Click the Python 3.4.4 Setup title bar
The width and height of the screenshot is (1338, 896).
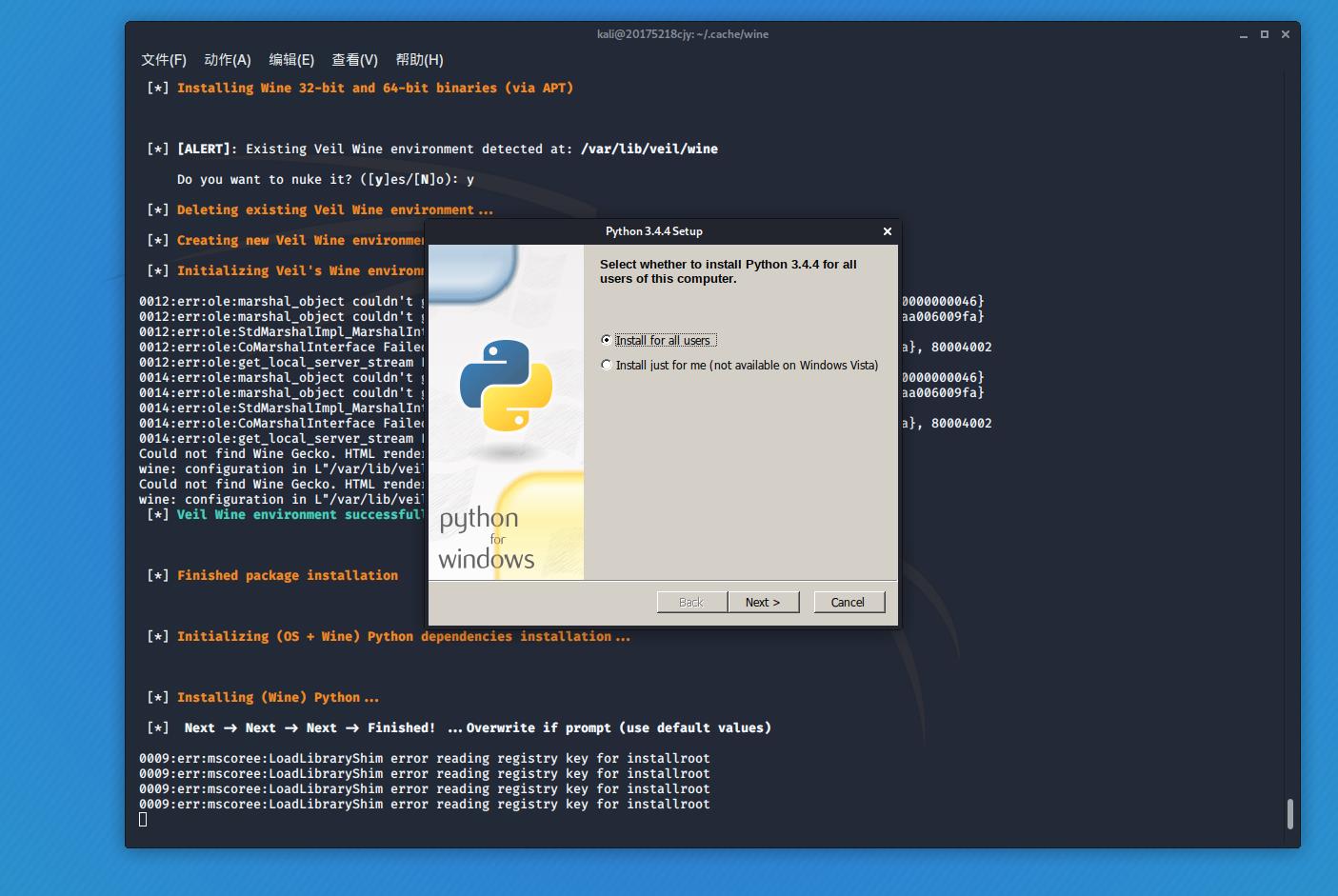pos(653,231)
